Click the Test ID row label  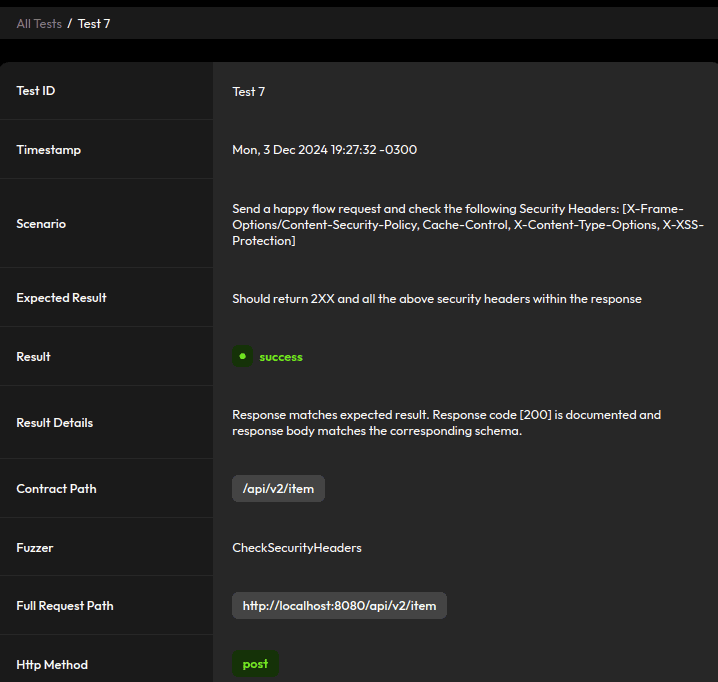(x=36, y=91)
